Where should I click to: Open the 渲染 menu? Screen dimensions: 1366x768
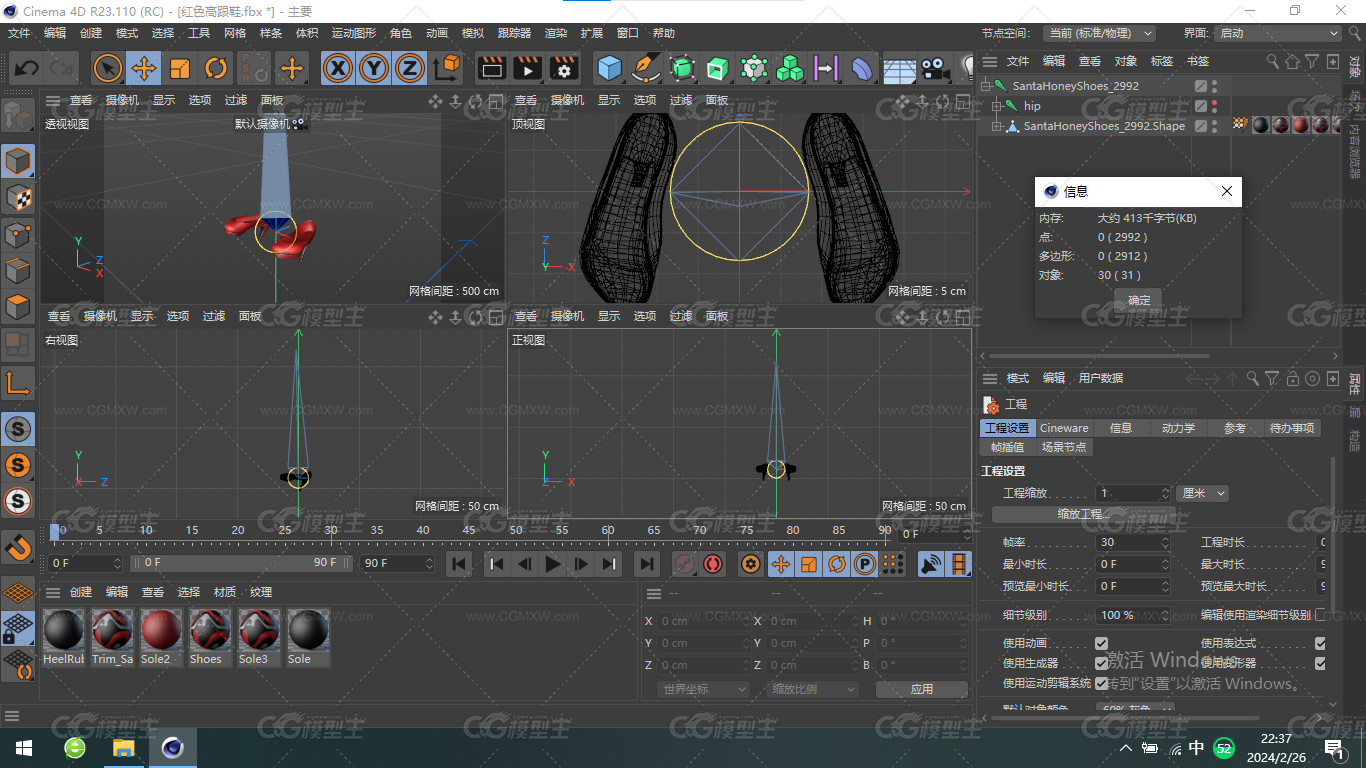[x=556, y=33]
